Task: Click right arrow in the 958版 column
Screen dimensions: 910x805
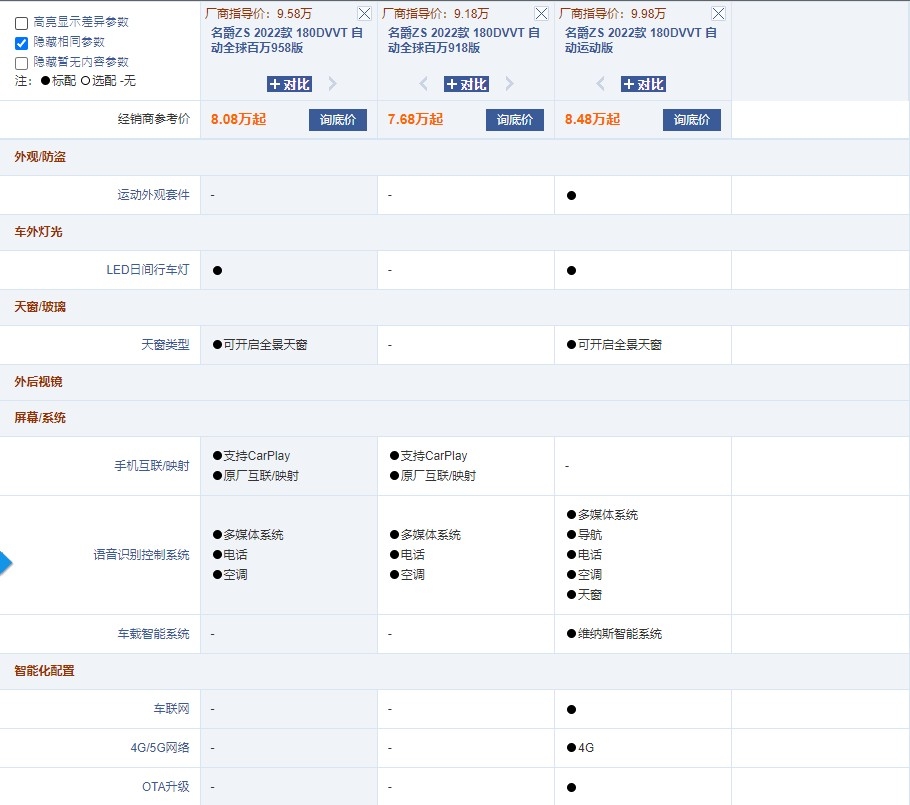Action: pos(333,84)
